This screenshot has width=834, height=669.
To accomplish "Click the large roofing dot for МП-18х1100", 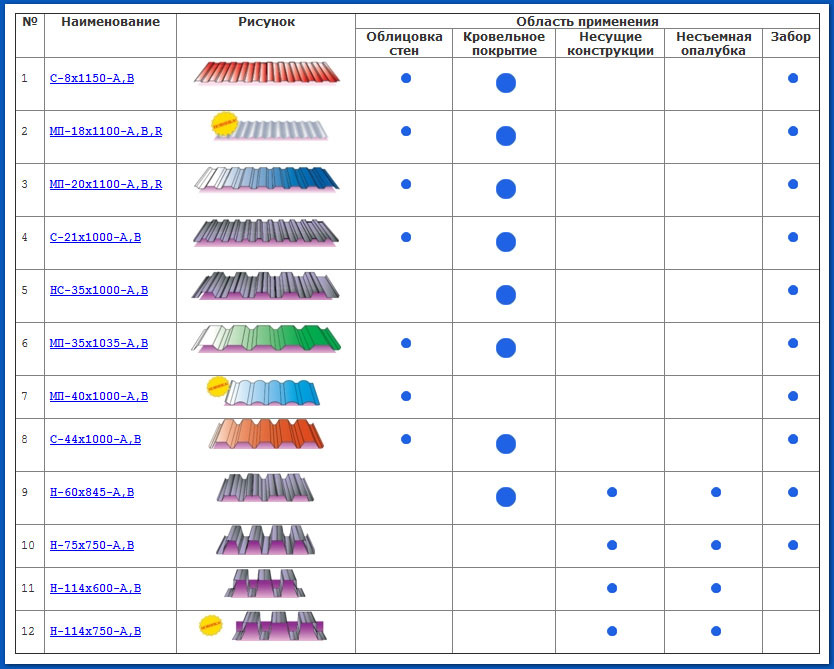I will coord(506,136).
